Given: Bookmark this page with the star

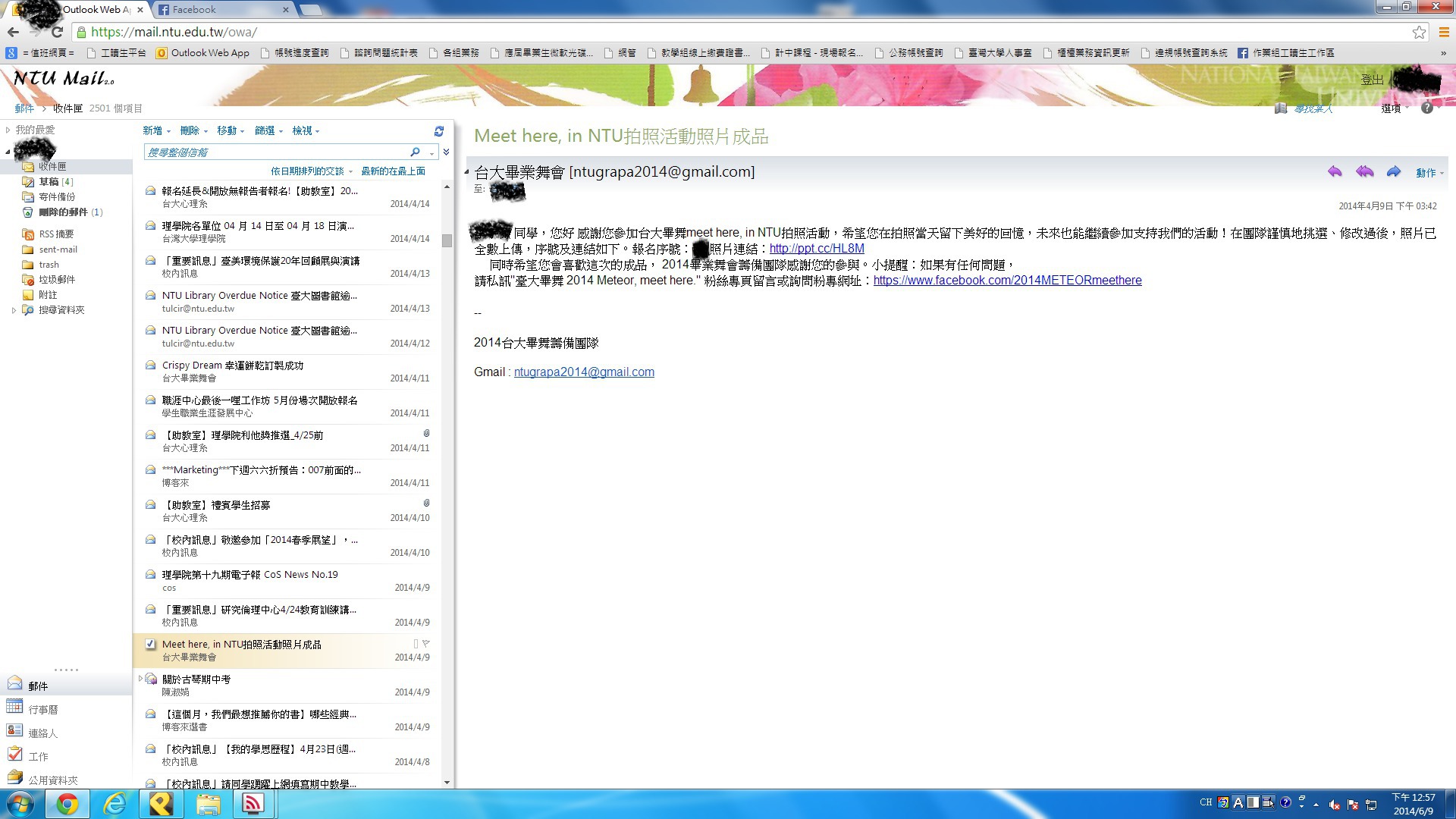Looking at the screenshot, I should [x=1419, y=32].
